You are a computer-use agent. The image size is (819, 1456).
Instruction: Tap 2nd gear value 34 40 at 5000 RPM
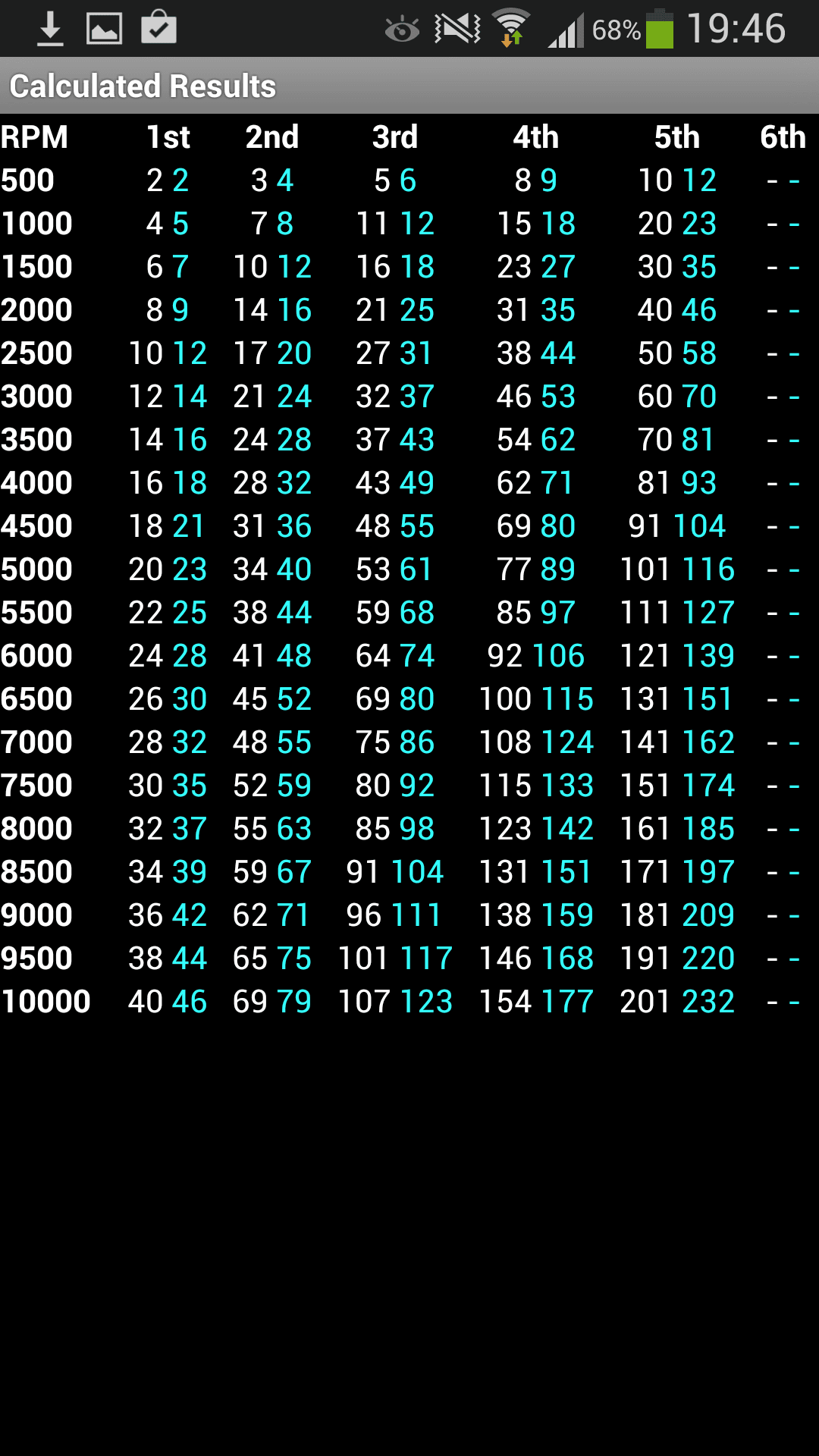click(x=272, y=570)
